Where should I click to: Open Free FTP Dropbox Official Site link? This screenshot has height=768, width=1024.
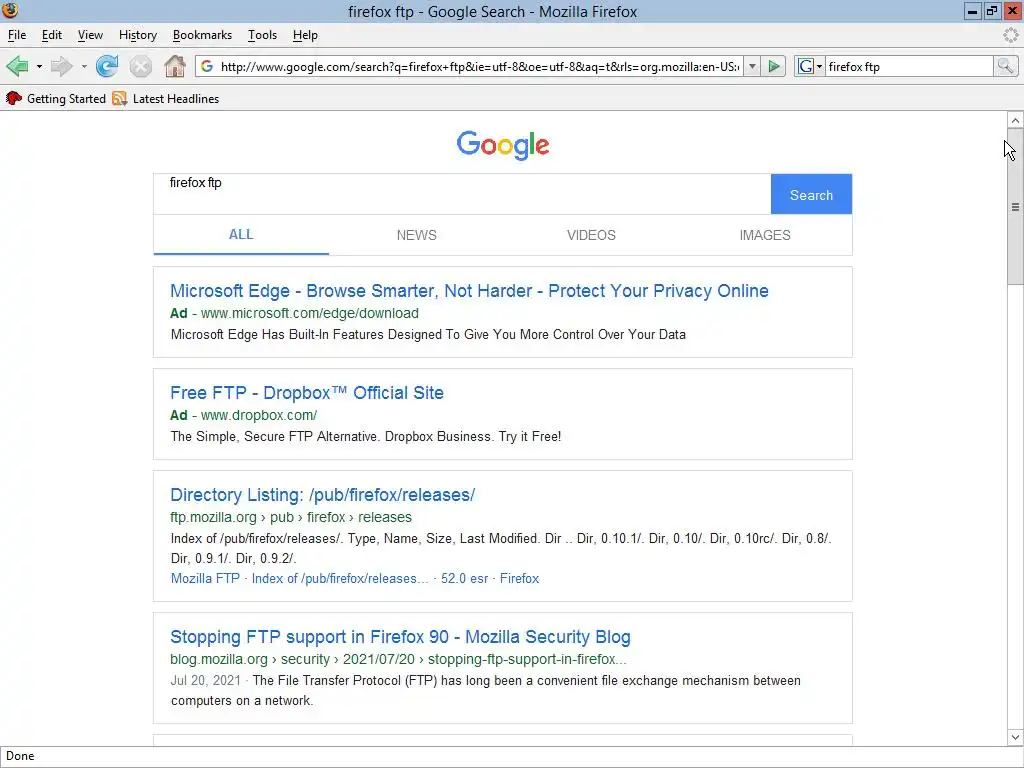pyautogui.click(x=307, y=392)
